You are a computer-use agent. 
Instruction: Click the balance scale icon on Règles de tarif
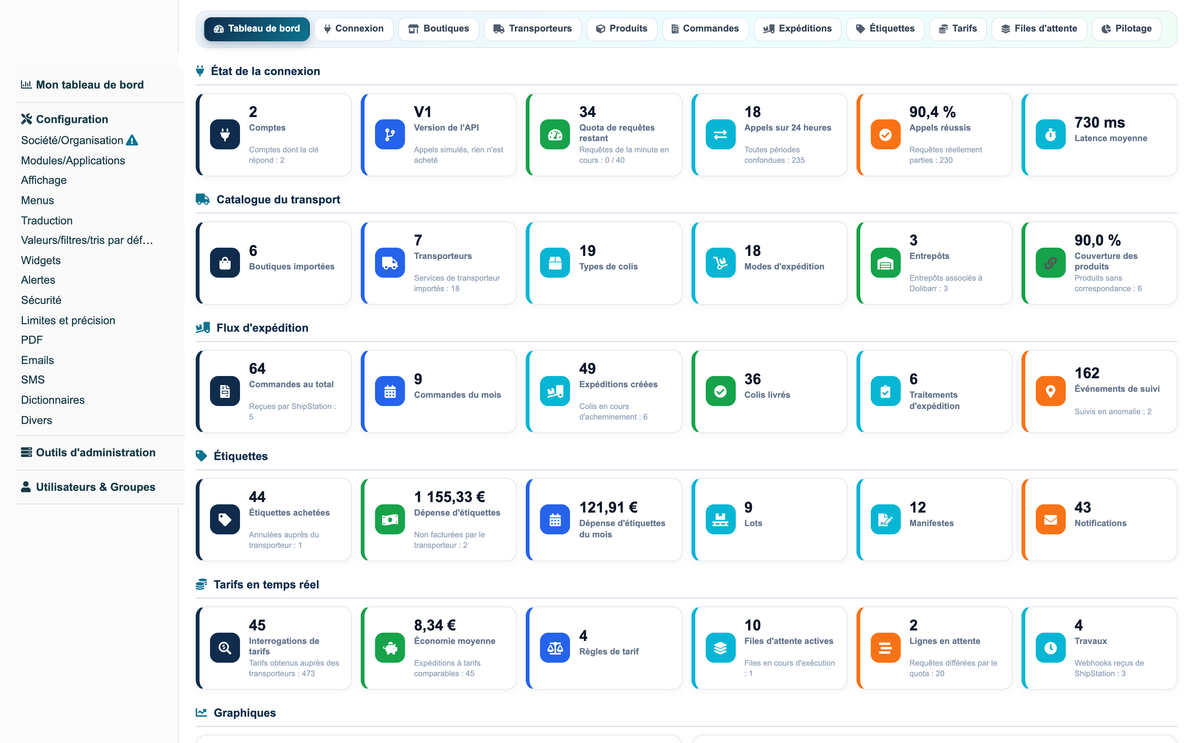point(555,648)
